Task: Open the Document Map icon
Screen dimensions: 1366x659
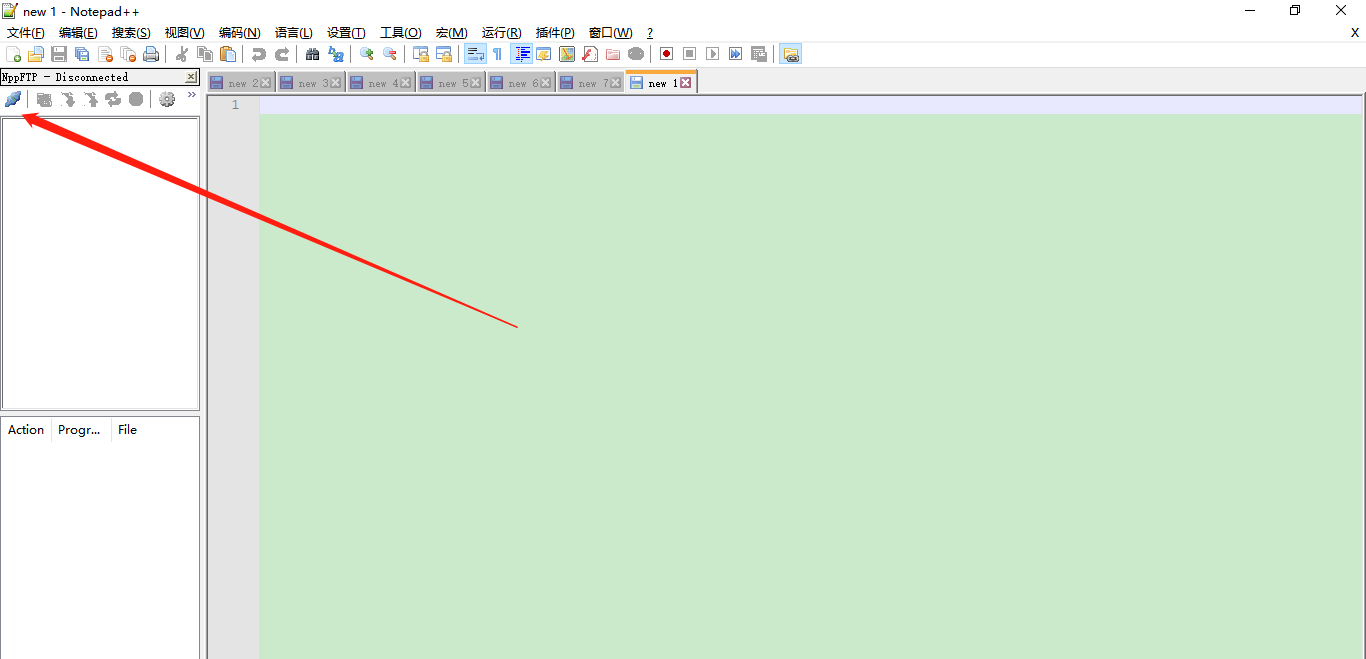Action: click(567, 54)
